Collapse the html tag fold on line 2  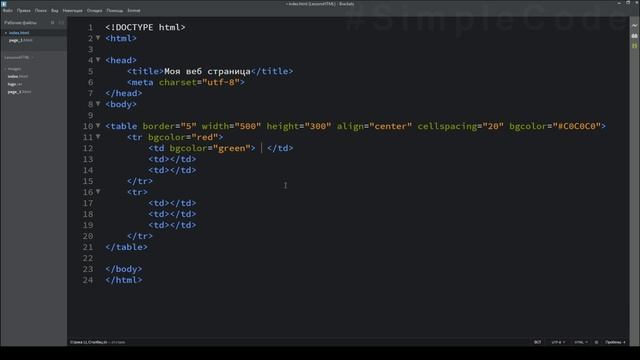point(98,38)
